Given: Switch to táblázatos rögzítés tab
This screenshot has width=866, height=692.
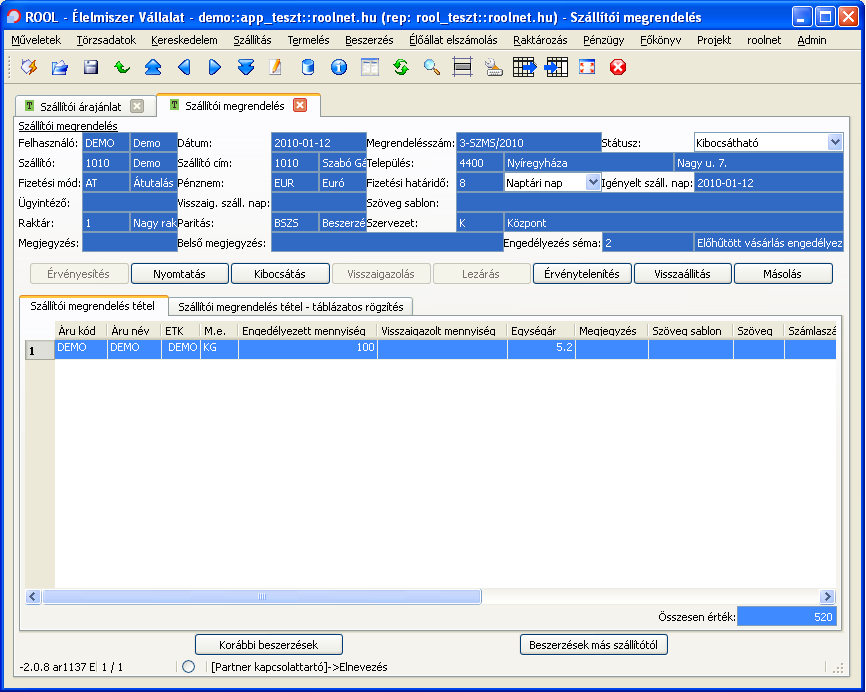Looking at the screenshot, I should coord(290,306).
